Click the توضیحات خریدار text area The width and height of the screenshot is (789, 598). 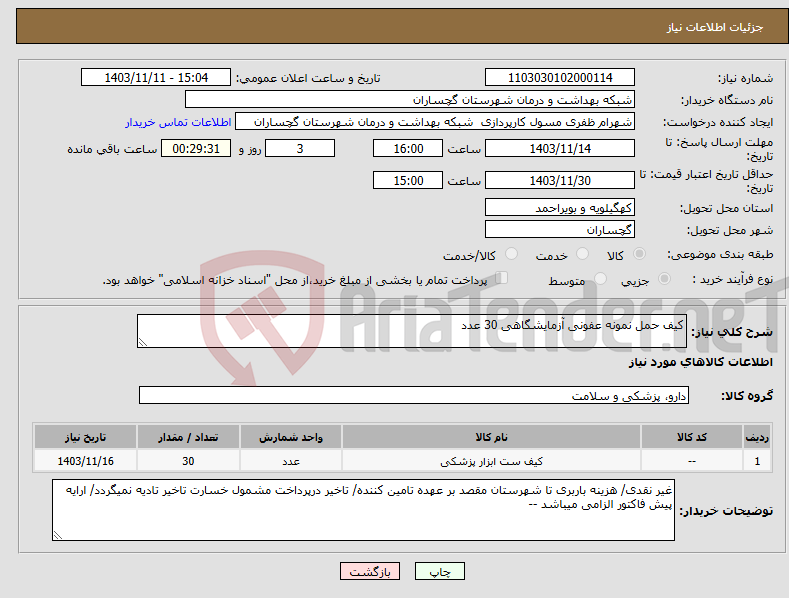click(x=363, y=510)
